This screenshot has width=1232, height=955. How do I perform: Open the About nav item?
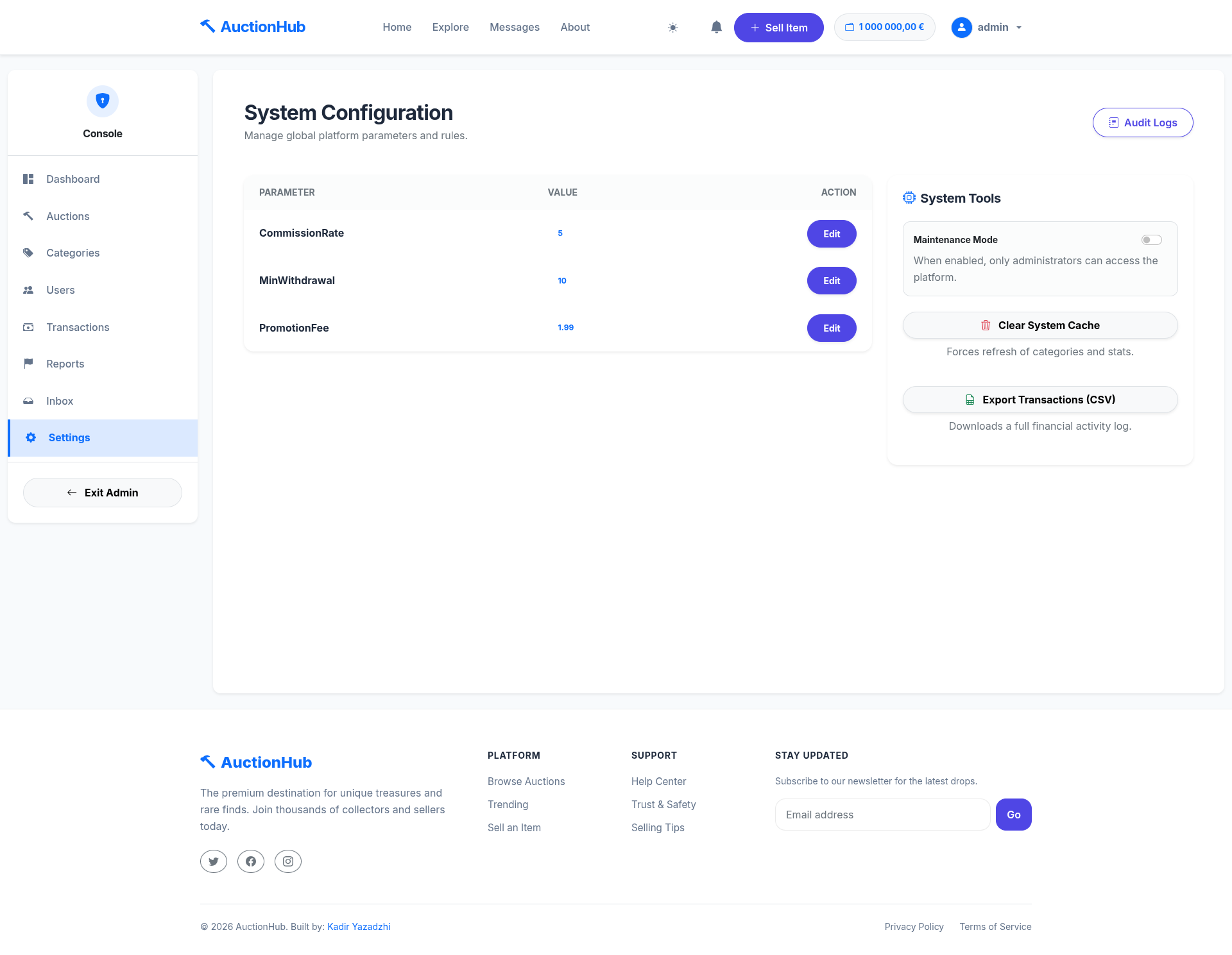pyautogui.click(x=575, y=27)
